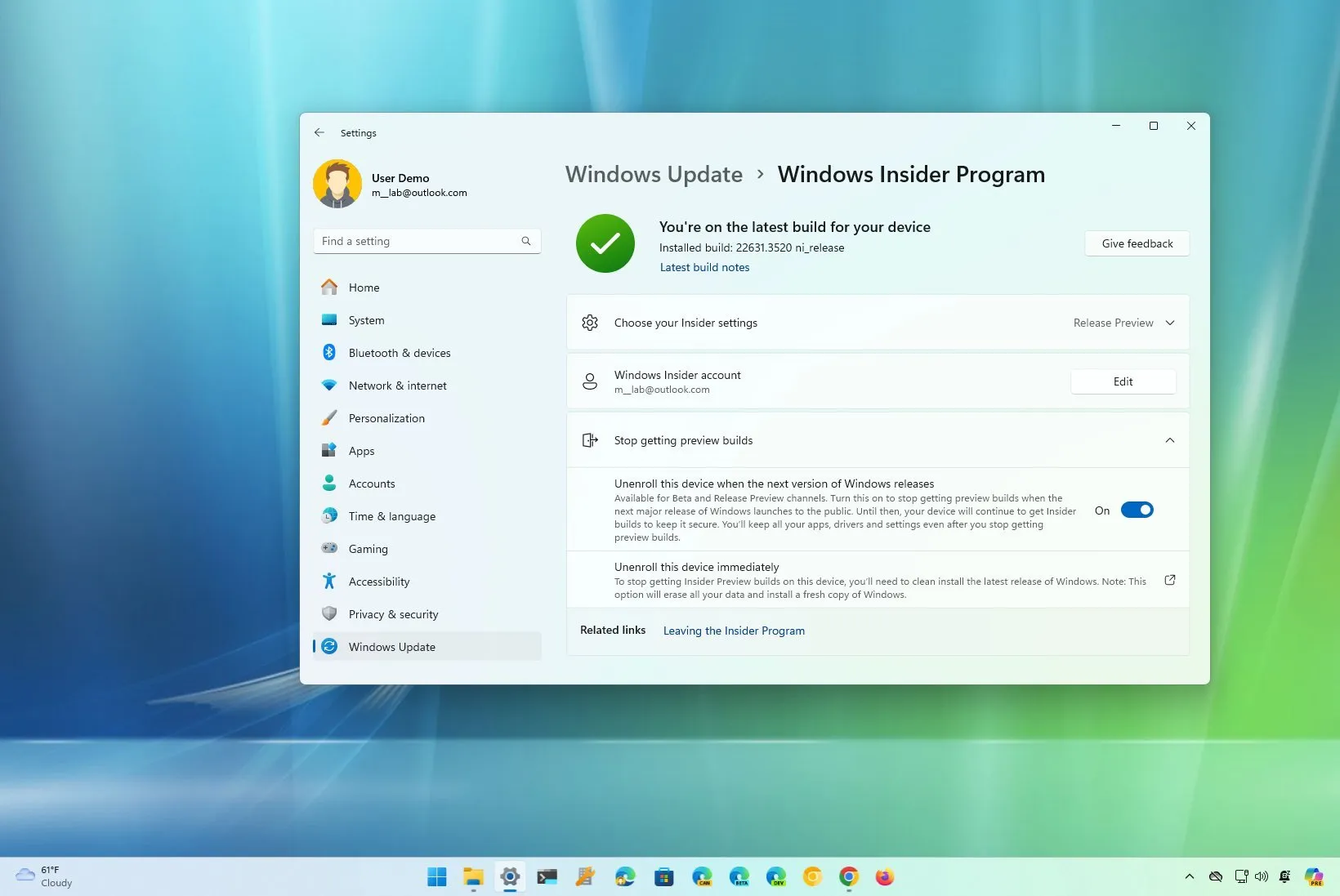Click the Time & language clock icon

click(329, 515)
